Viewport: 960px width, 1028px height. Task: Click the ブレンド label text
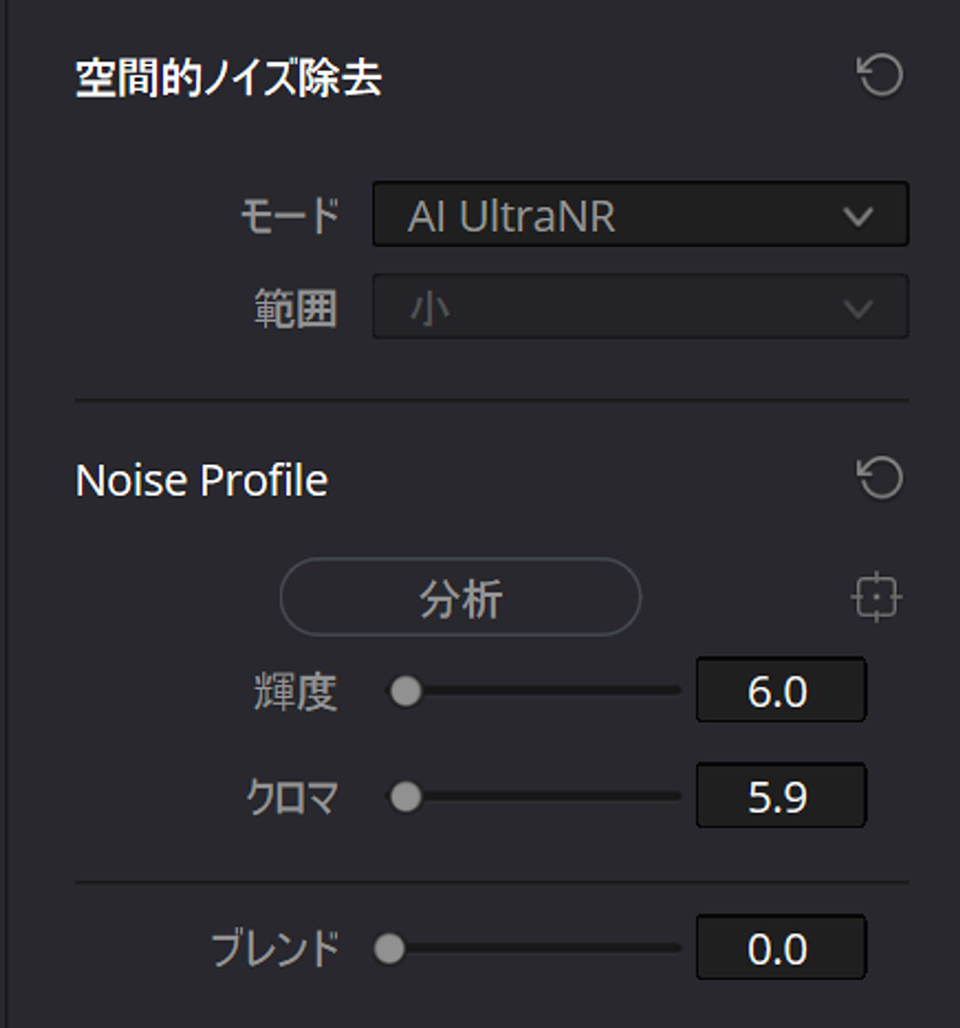click(x=276, y=949)
